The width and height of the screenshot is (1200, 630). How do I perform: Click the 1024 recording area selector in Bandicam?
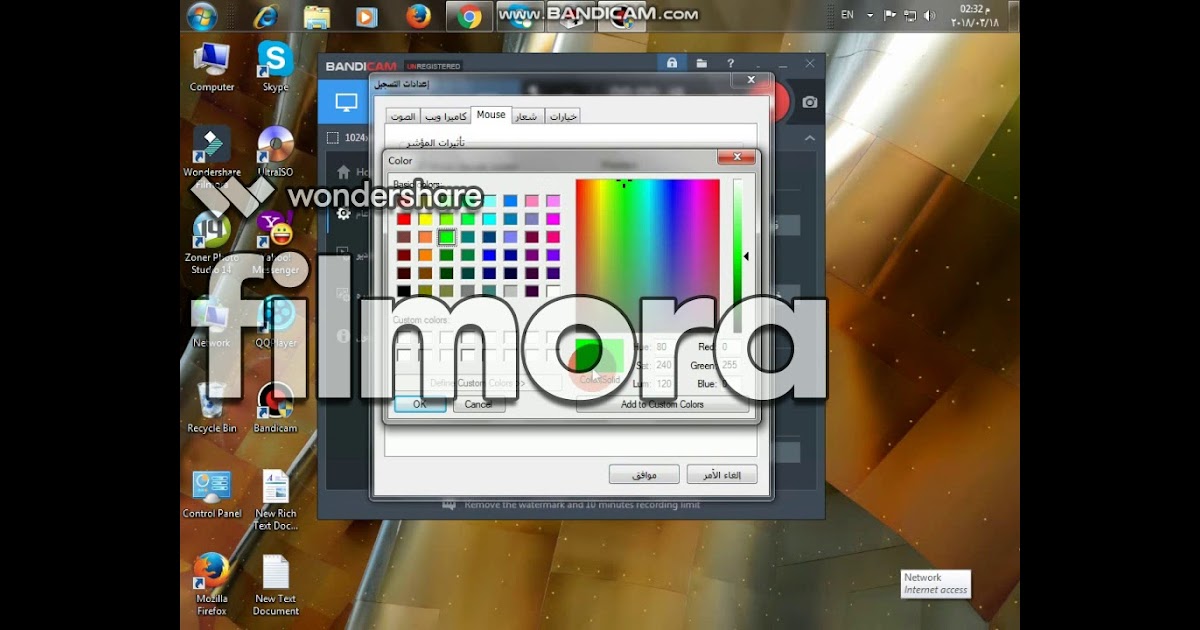coord(348,138)
